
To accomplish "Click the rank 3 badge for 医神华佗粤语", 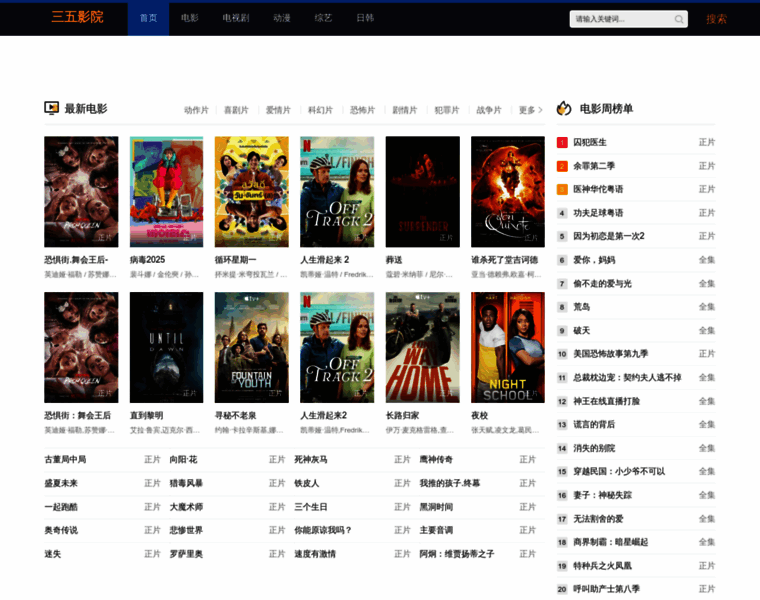I will click(x=562, y=189).
